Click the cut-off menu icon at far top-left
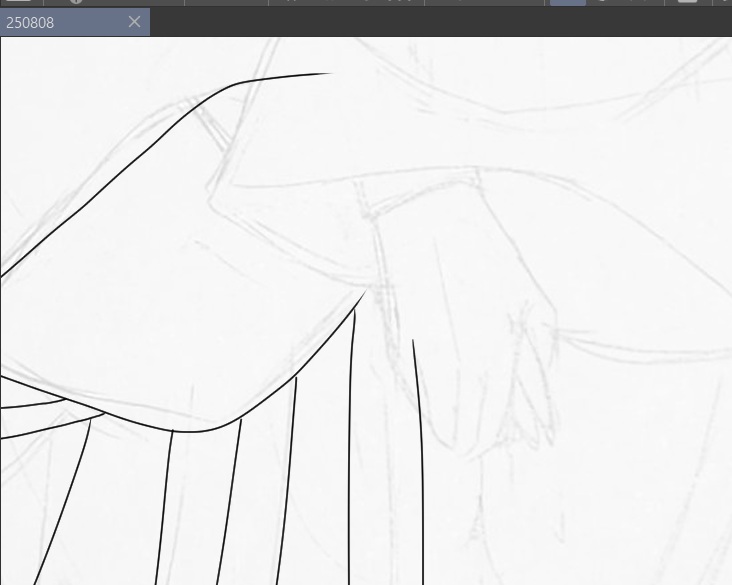732x585 pixels. click(19, 2)
